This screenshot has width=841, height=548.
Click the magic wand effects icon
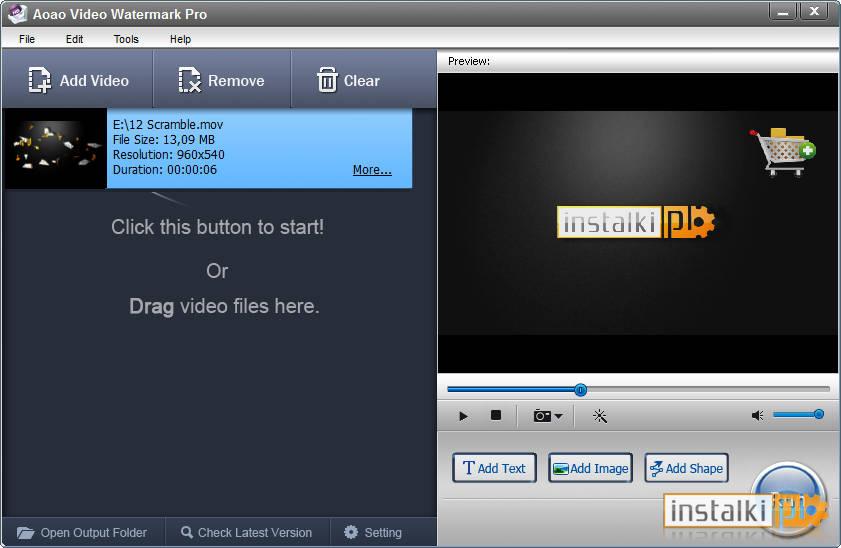600,416
